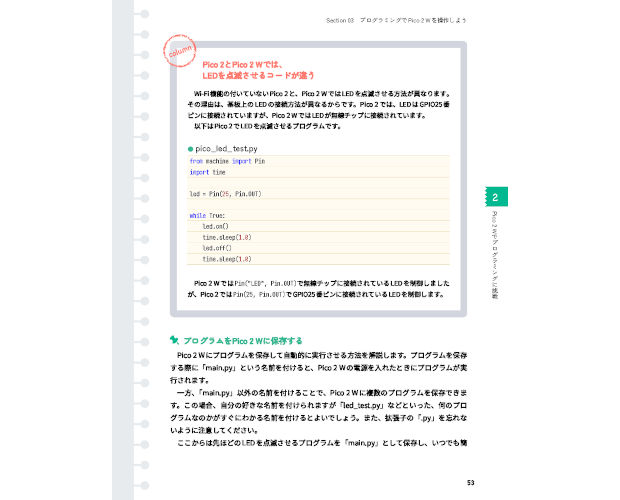The height and width of the screenshot is (500, 620).
Task: Click the green bullet beside pico_led_test.py
Action: (x=190, y=149)
